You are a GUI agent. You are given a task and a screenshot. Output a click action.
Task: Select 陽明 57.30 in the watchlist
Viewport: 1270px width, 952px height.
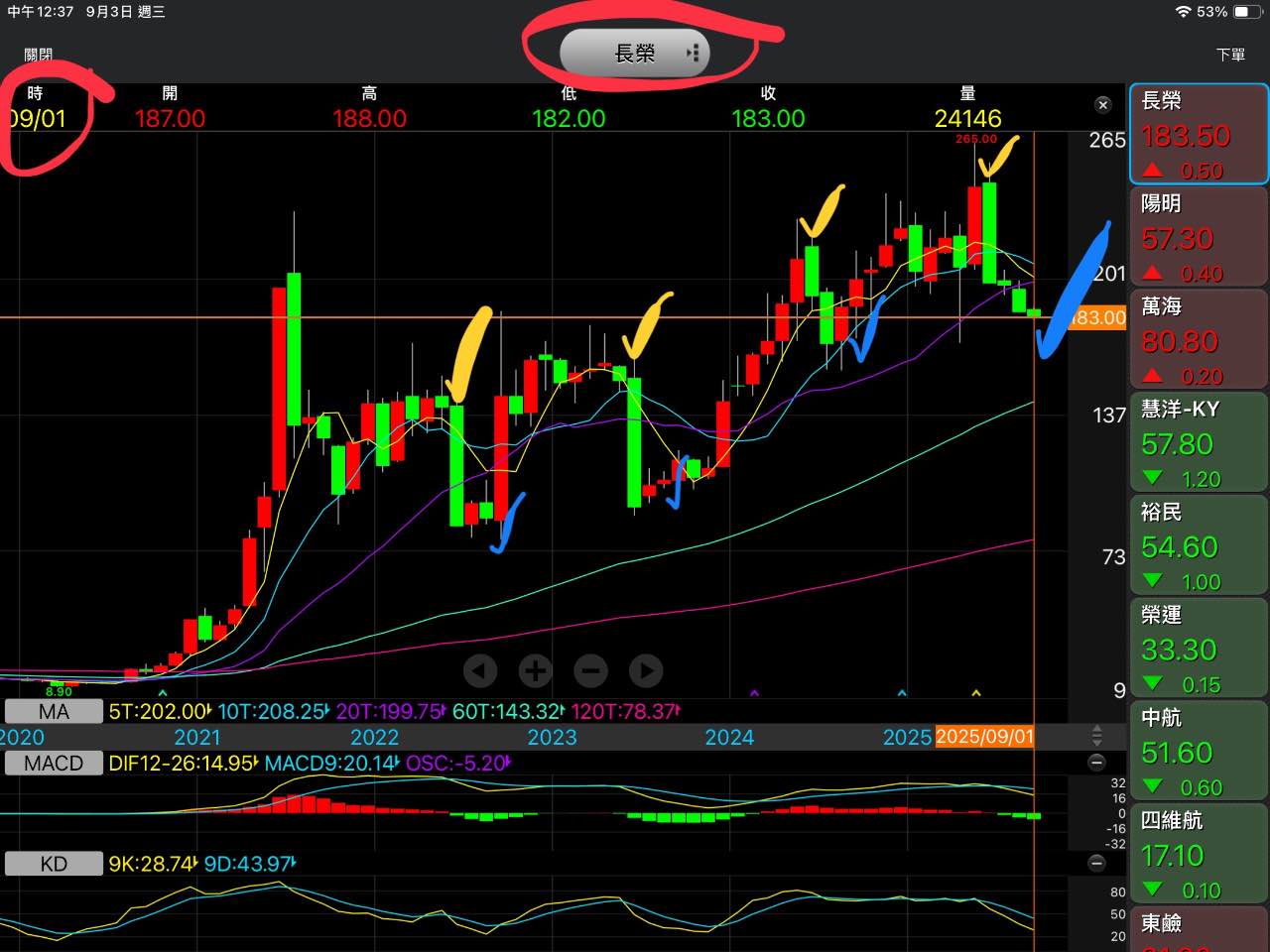(x=1199, y=237)
